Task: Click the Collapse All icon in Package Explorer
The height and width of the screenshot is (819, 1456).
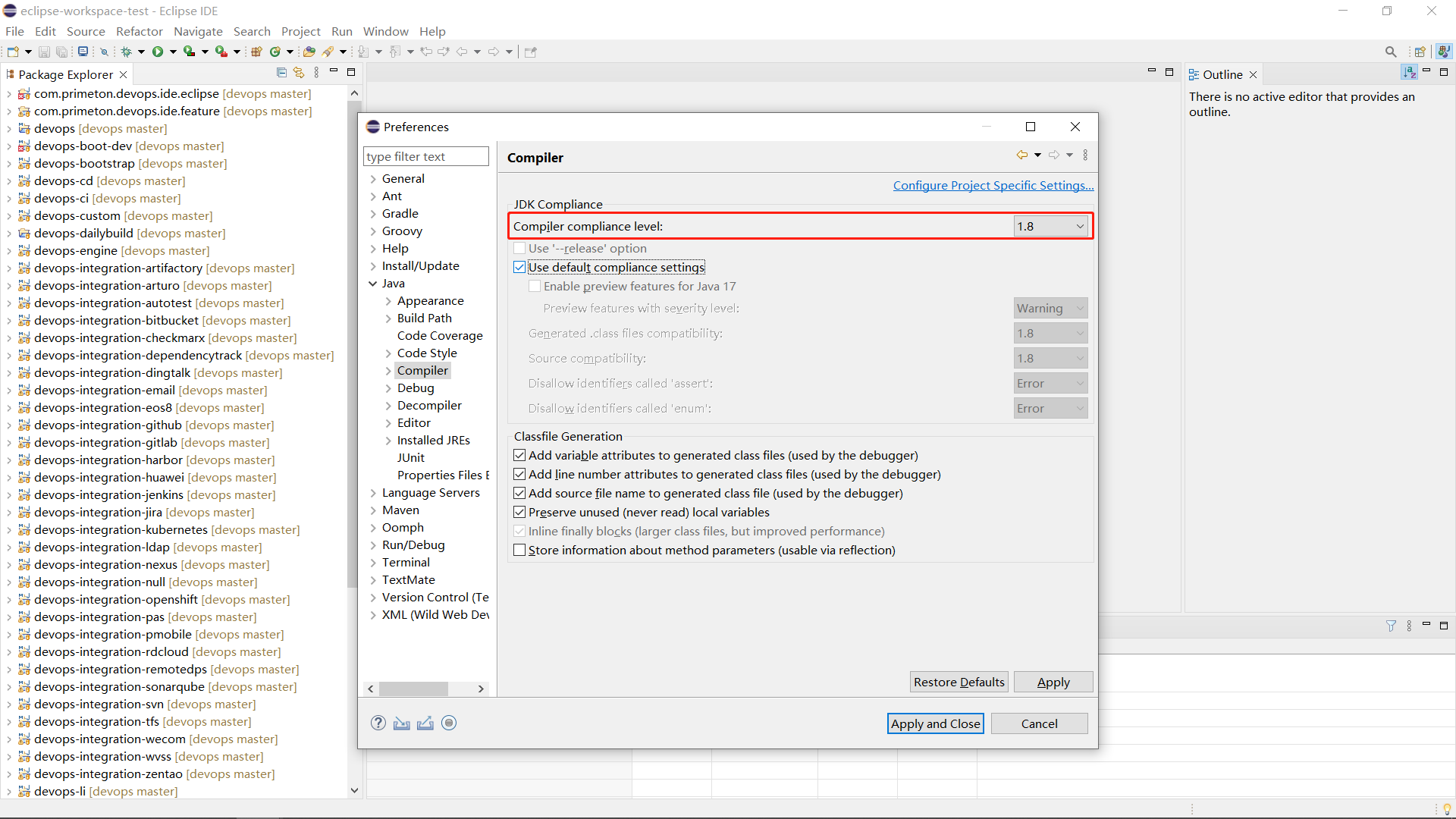Action: coord(281,72)
